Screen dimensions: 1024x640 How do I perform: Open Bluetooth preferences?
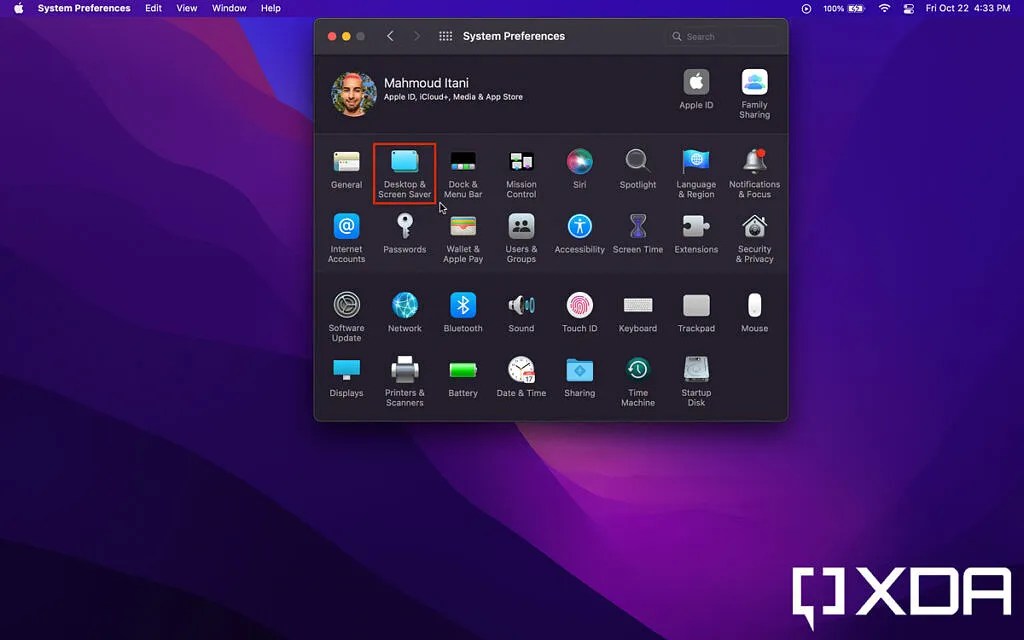pyautogui.click(x=463, y=311)
